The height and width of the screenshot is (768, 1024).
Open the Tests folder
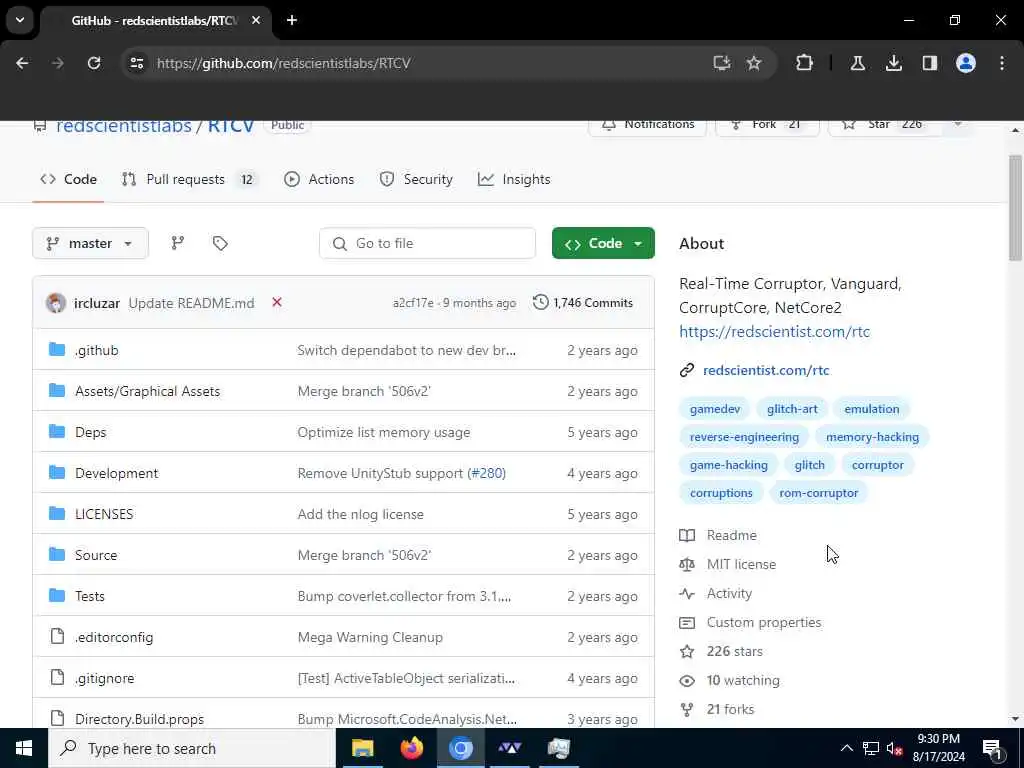90,596
